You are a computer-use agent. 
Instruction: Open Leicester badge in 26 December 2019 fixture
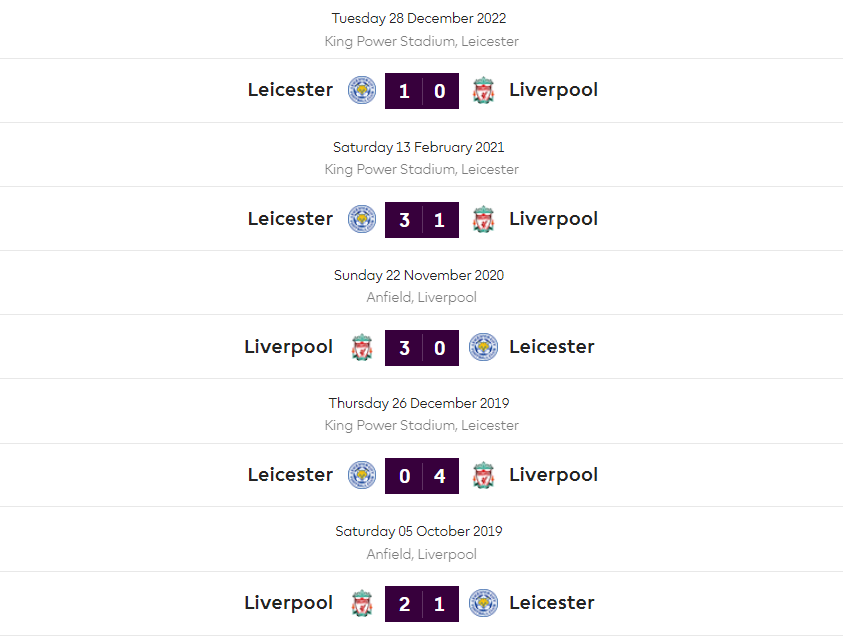362,475
